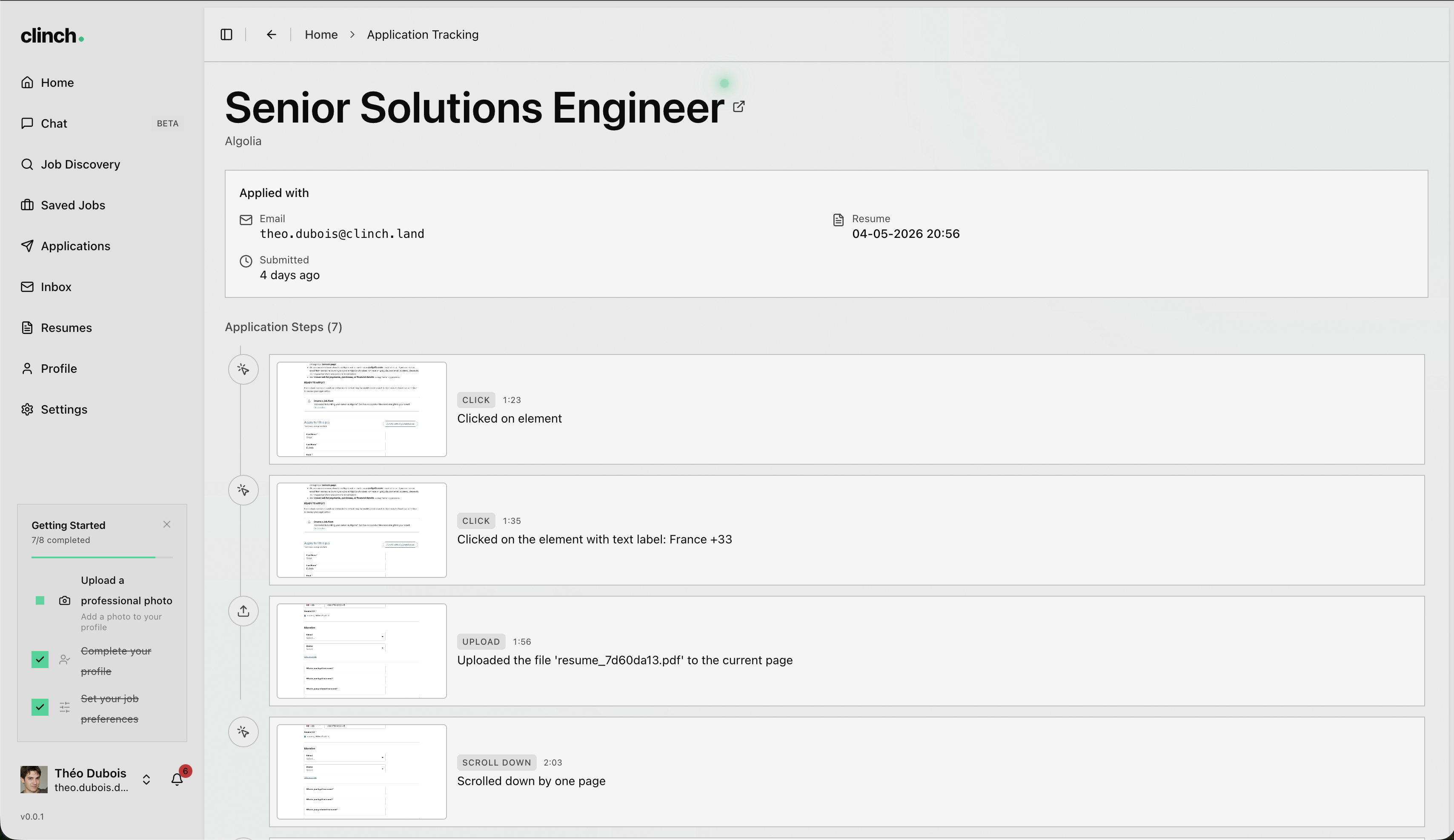Click the v0.0.1 version label

[32, 816]
